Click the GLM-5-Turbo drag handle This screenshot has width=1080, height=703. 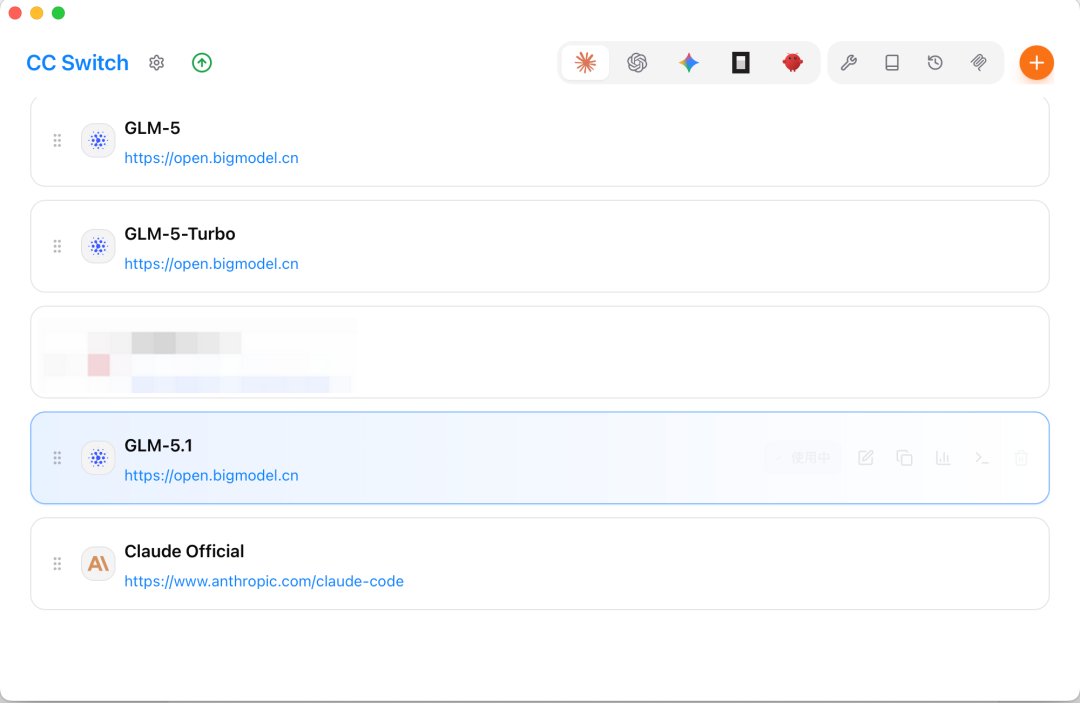[57, 246]
